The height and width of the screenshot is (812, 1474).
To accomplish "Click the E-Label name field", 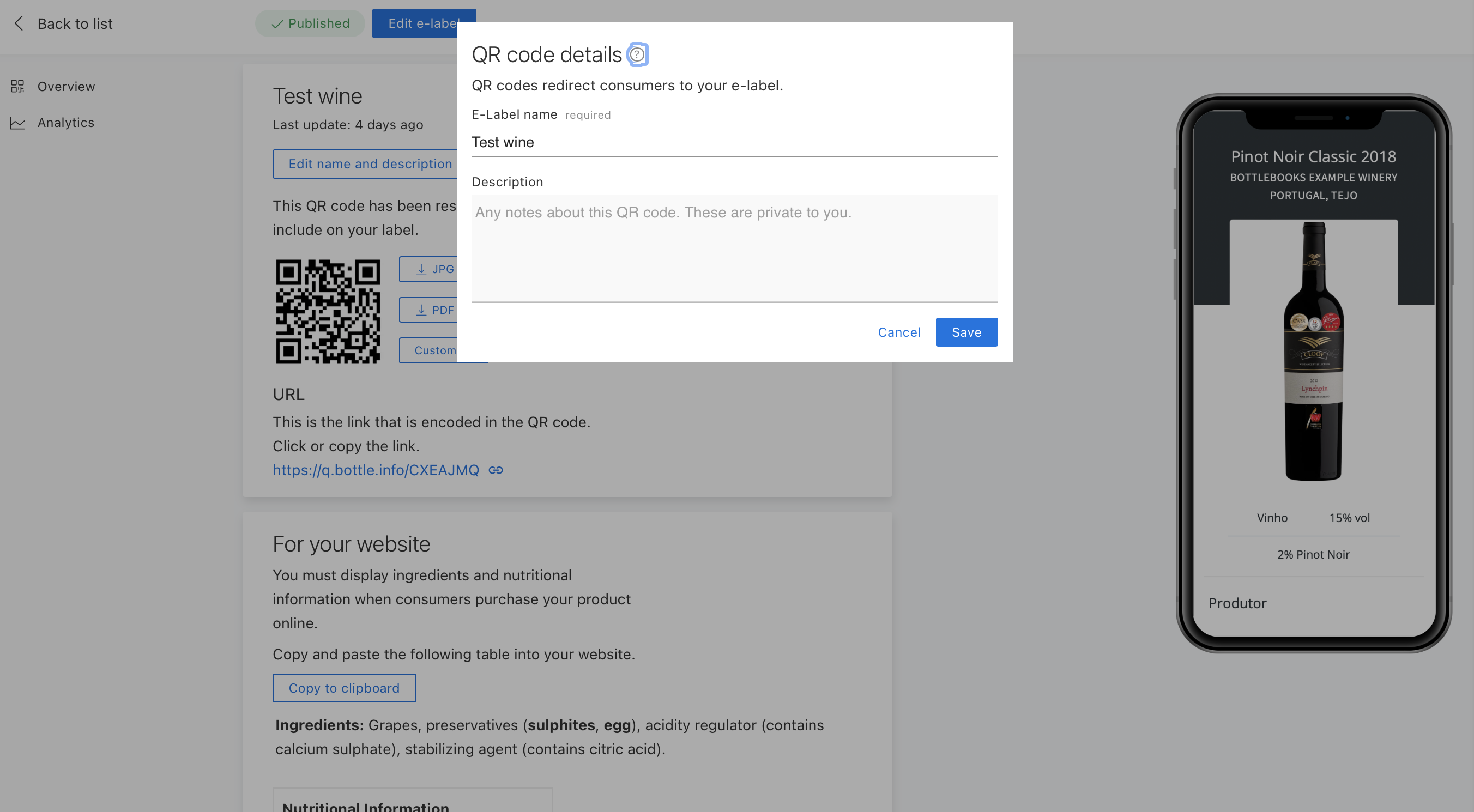I will 734,142.
